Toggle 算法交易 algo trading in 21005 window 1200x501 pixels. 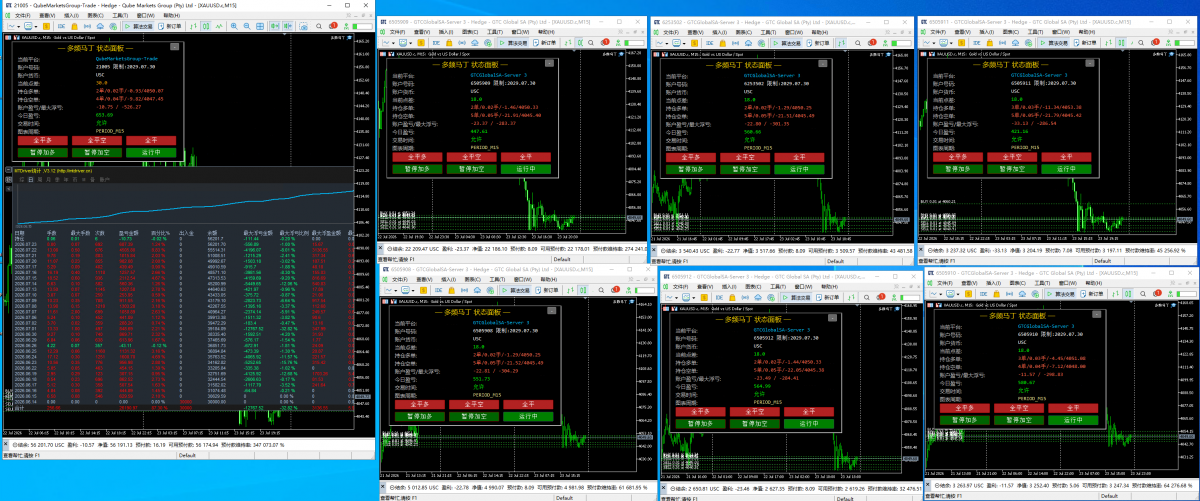coord(139,26)
